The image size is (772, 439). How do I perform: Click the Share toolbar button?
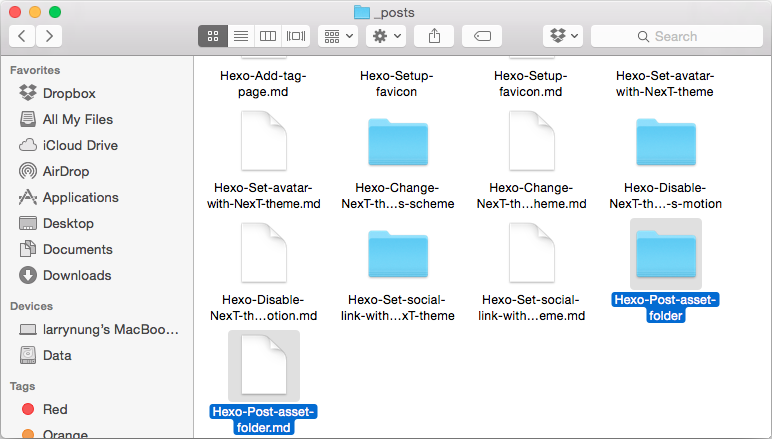(x=434, y=36)
